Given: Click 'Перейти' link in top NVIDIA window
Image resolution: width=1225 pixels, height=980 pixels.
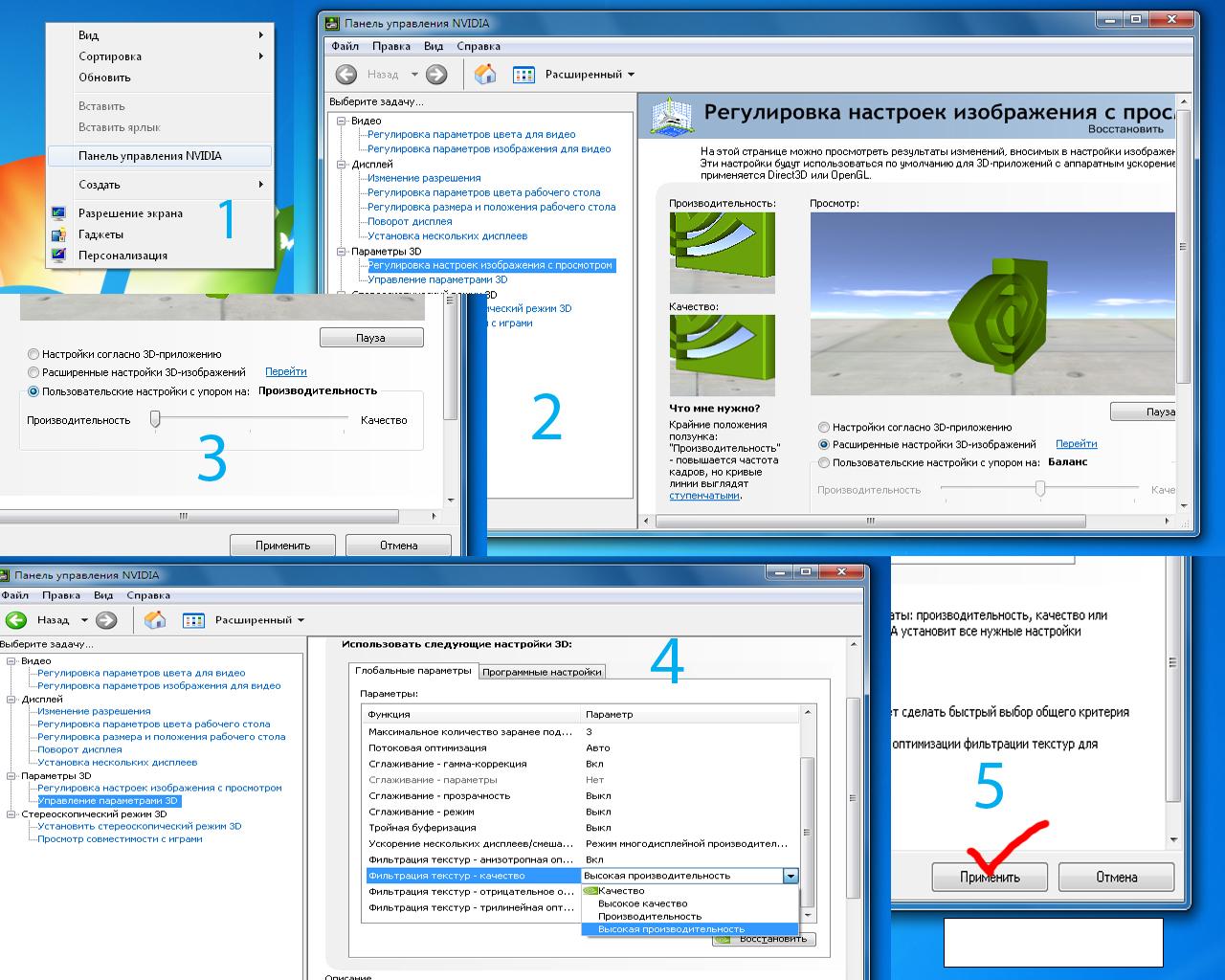Looking at the screenshot, I should pyautogui.click(x=1077, y=444).
